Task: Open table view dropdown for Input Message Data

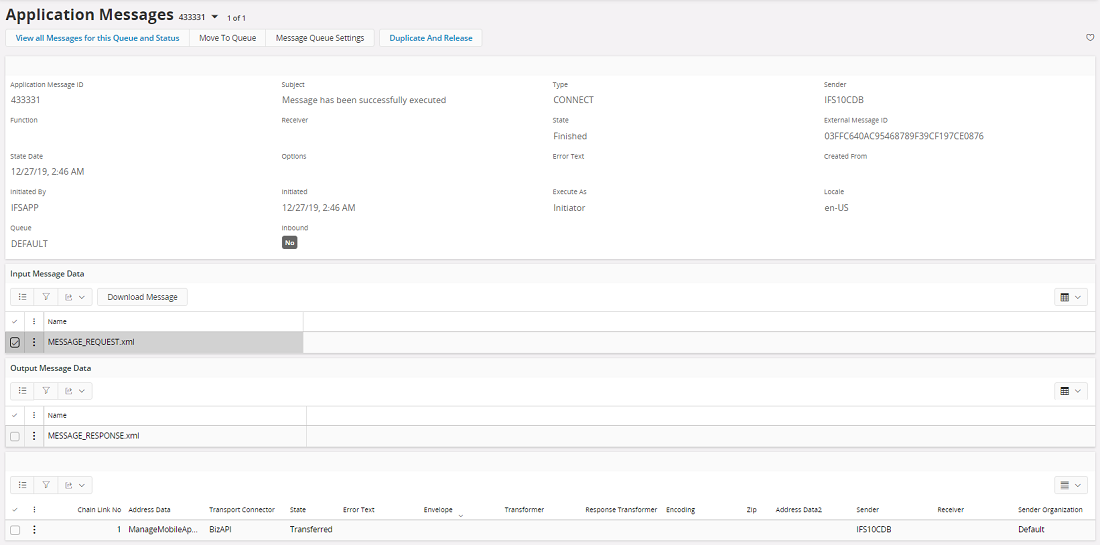Action: pyautogui.click(x=1070, y=297)
